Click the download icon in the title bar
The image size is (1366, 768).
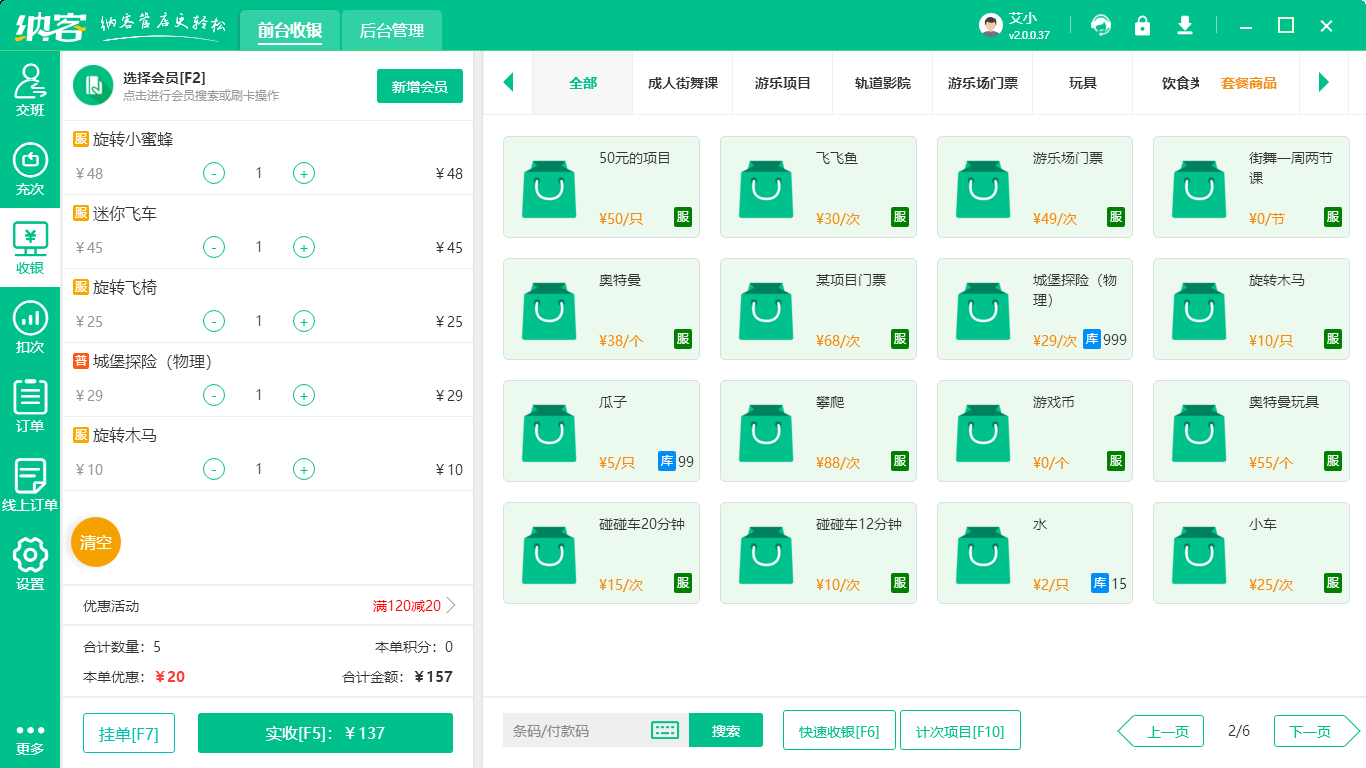click(x=1185, y=24)
